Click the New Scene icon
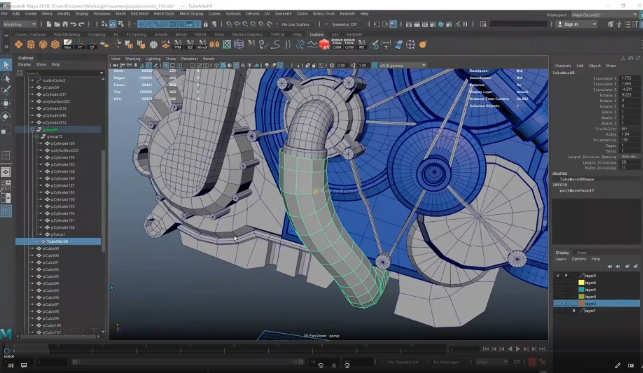The width and height of the screenshot is (643, 373). (49, 24)
